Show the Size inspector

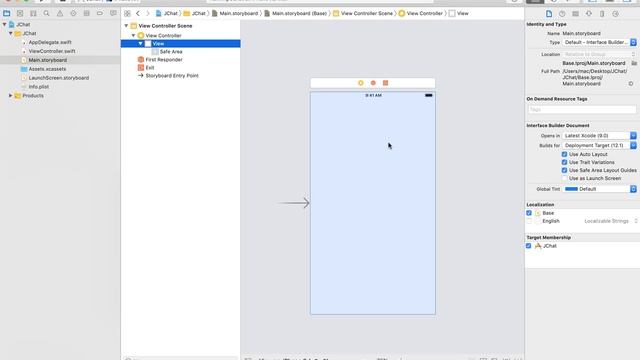[x=602, y=14]
